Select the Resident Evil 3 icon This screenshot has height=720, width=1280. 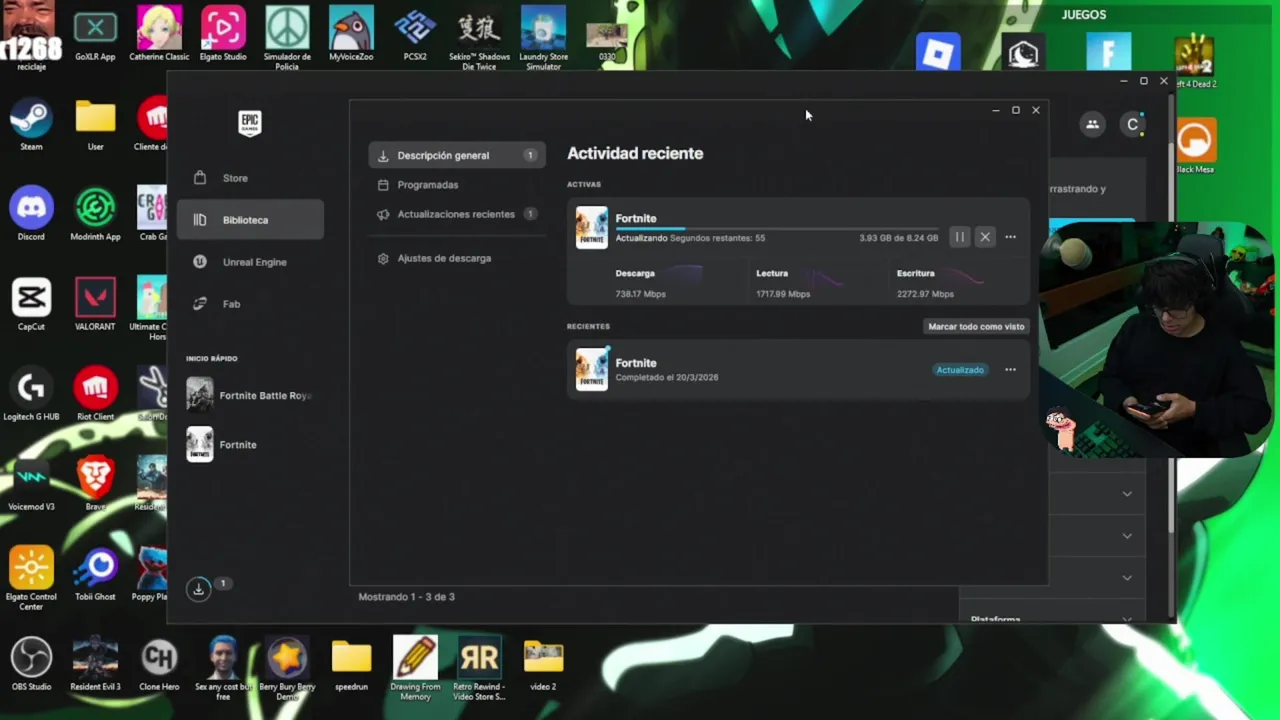[95, 665]
